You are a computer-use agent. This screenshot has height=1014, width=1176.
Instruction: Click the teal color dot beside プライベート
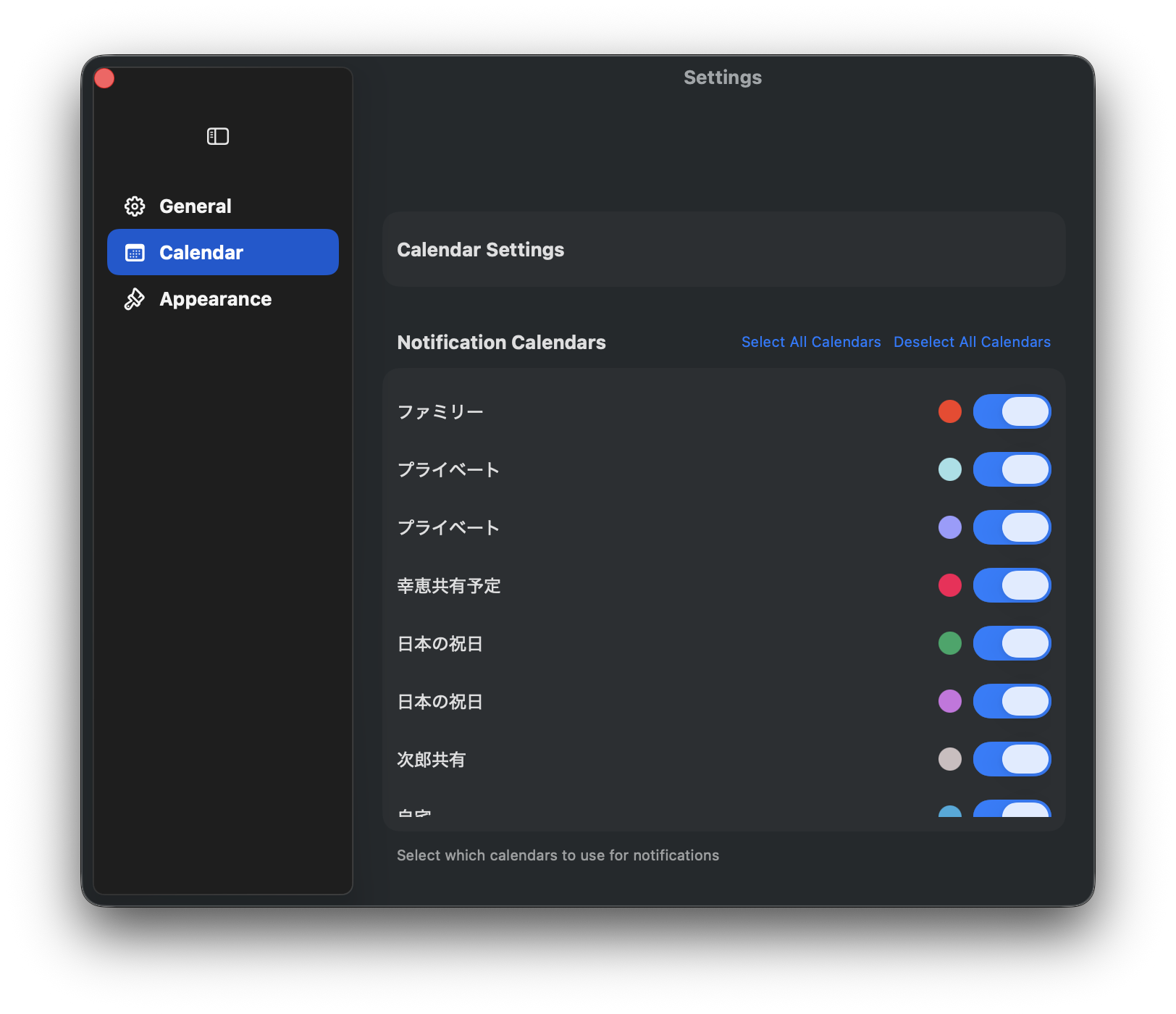click(x=949, y=469)
